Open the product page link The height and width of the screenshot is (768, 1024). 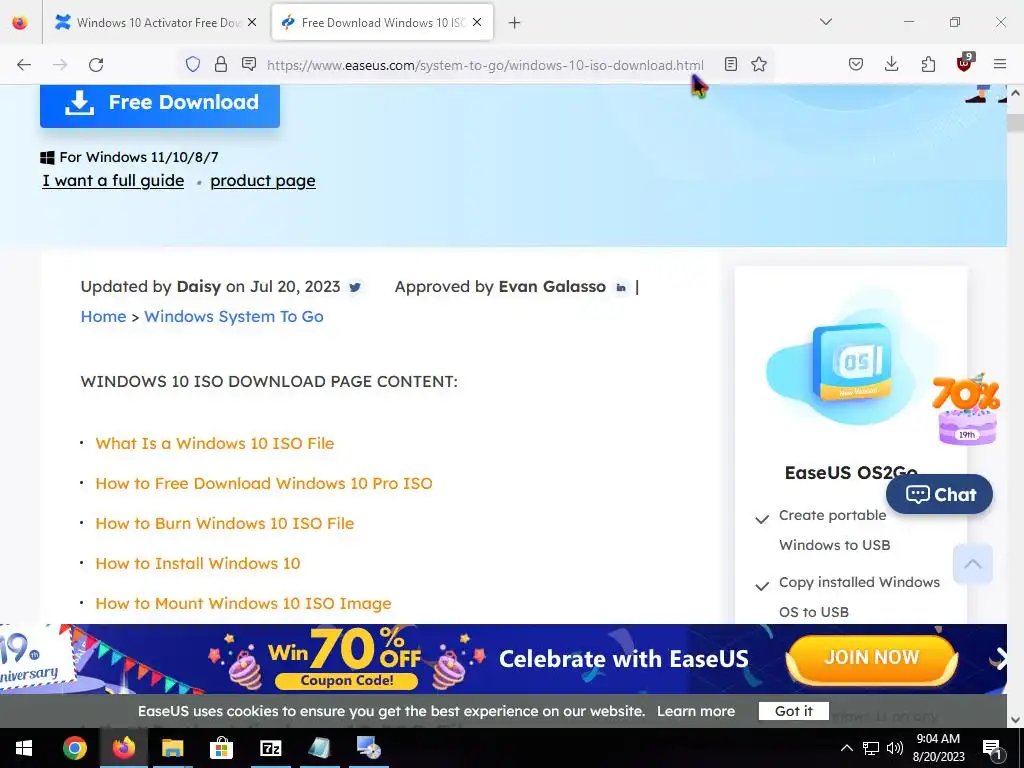[263, 181]
